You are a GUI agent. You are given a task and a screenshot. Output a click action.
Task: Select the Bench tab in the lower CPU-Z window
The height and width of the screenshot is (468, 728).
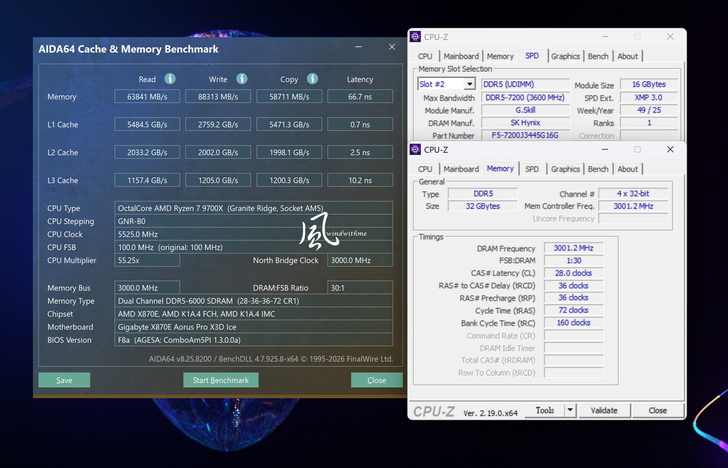(x=598, y=169)
